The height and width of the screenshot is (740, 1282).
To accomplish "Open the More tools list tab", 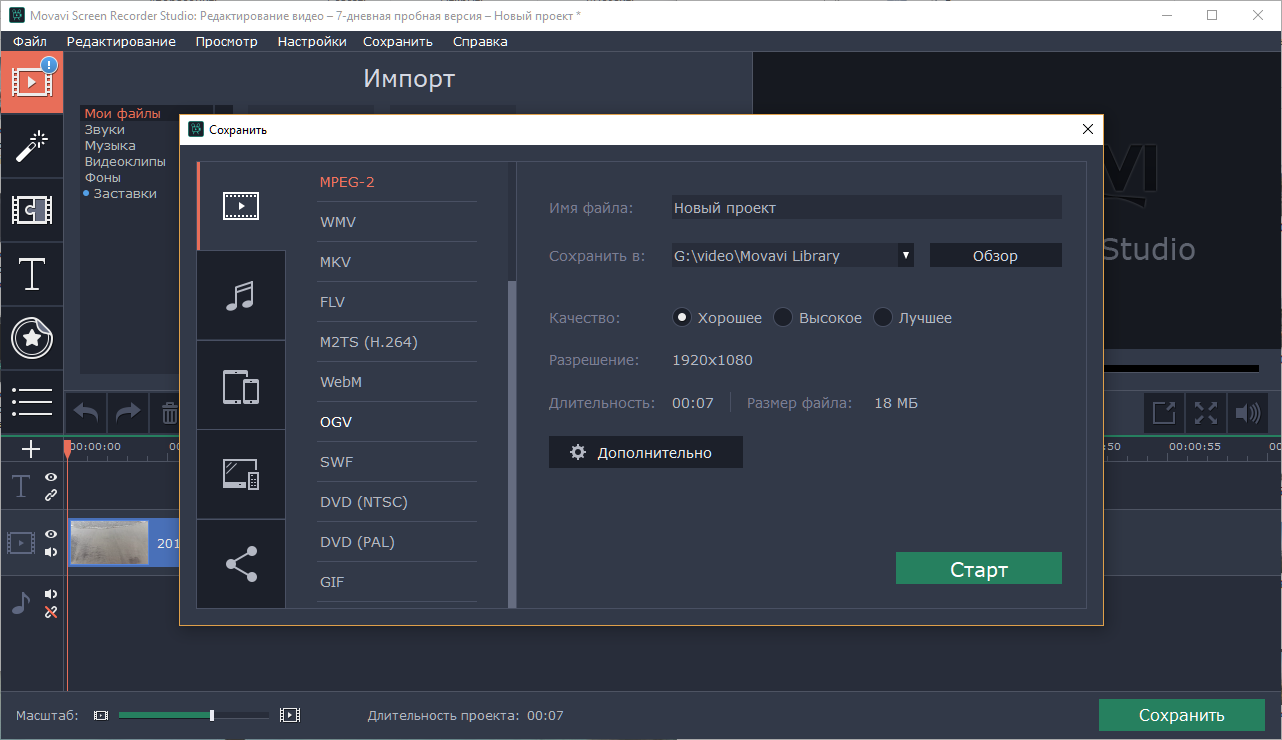I will pyautogui.click(x=33, y=401).
